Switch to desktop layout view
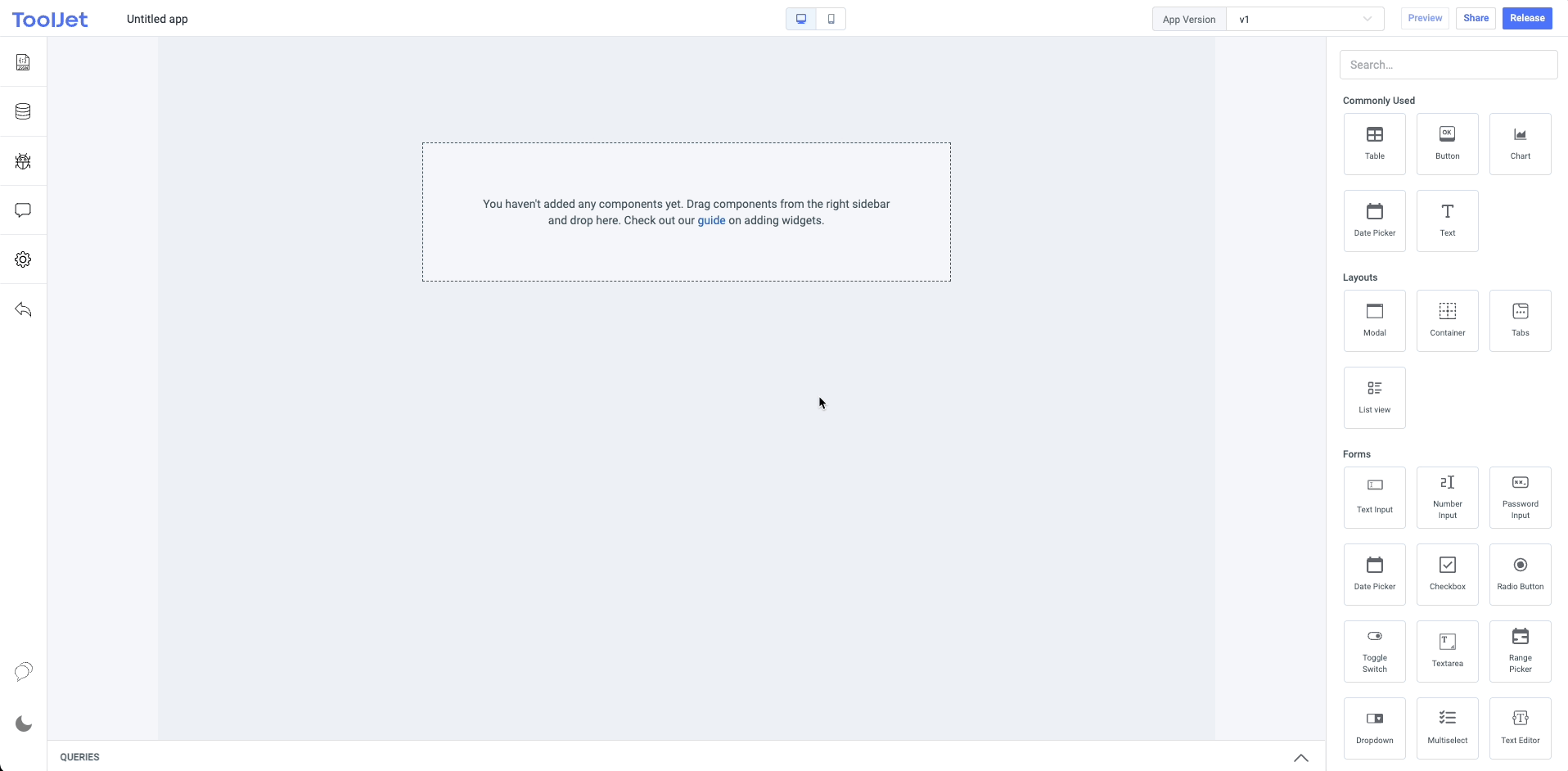This screenshot has width=1568, height=771. point(801,19)
